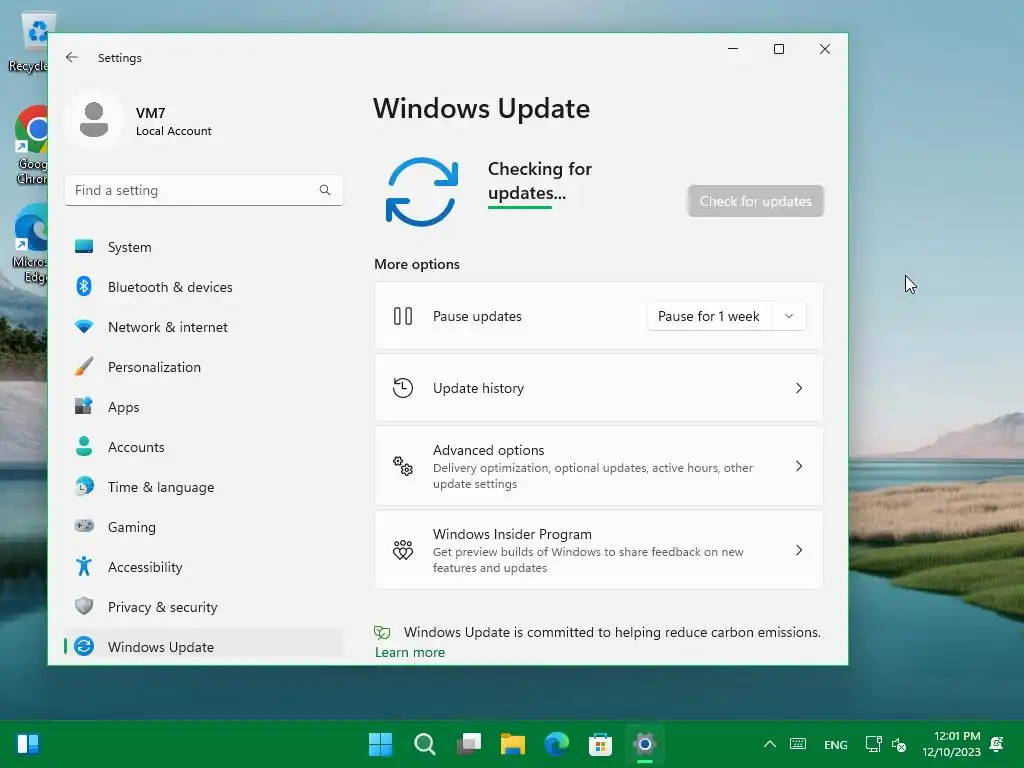The width and height of the screenshot is (1024, 768).
Task: Open Accounts settings page
Action: [x=203, y=447]
